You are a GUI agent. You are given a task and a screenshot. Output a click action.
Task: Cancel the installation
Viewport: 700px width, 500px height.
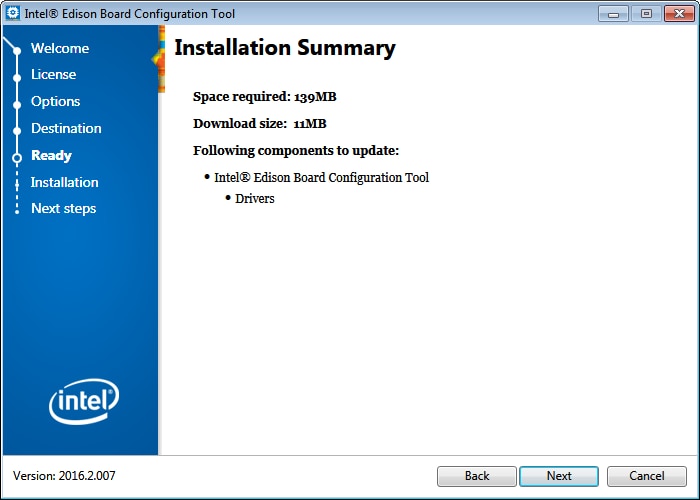[x=646, y=476]
